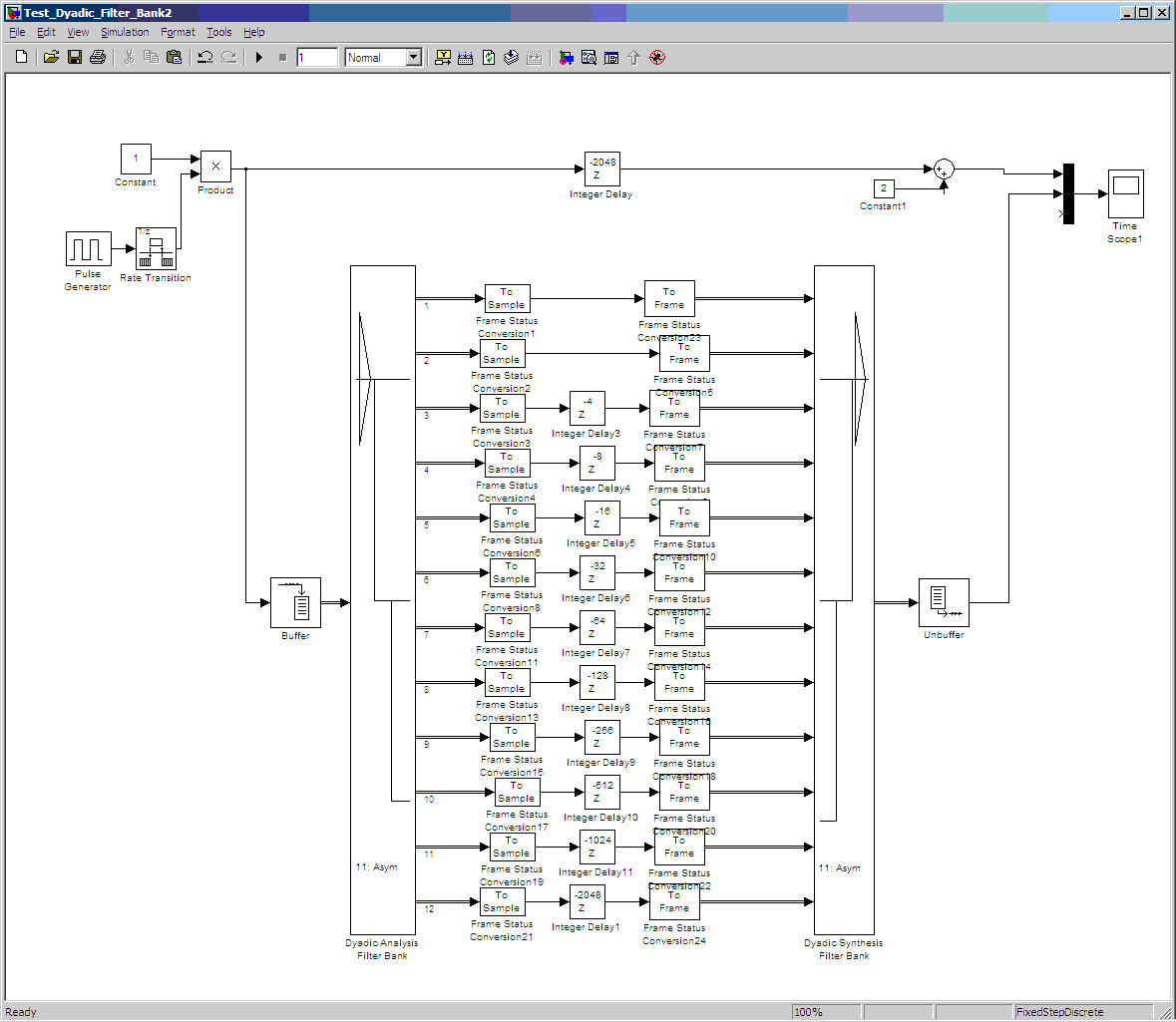
Task: Open the debugger icon in toolbar
Action: click(x=656, y=58)
